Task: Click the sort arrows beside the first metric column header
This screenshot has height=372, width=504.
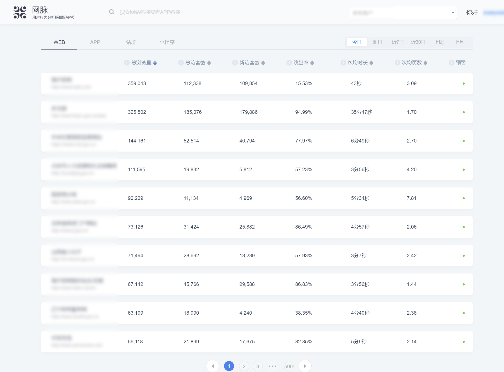Action: point(155,63)
